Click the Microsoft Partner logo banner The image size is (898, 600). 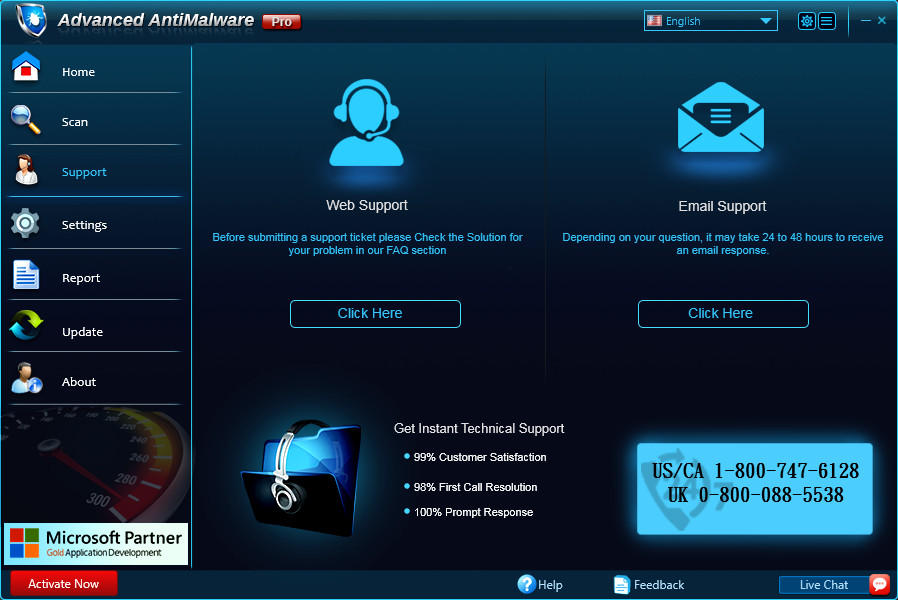pos(96,543)
